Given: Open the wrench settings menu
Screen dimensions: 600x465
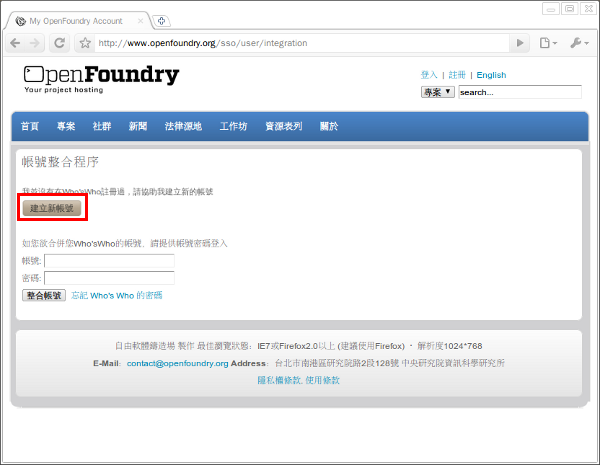Looking at the screenshot, I should [x=579, y=43].
